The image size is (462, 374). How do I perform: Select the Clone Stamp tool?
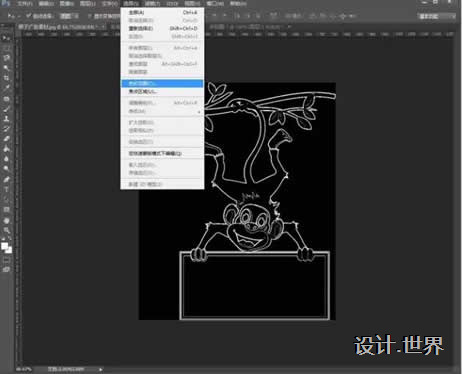coord(6,119)
